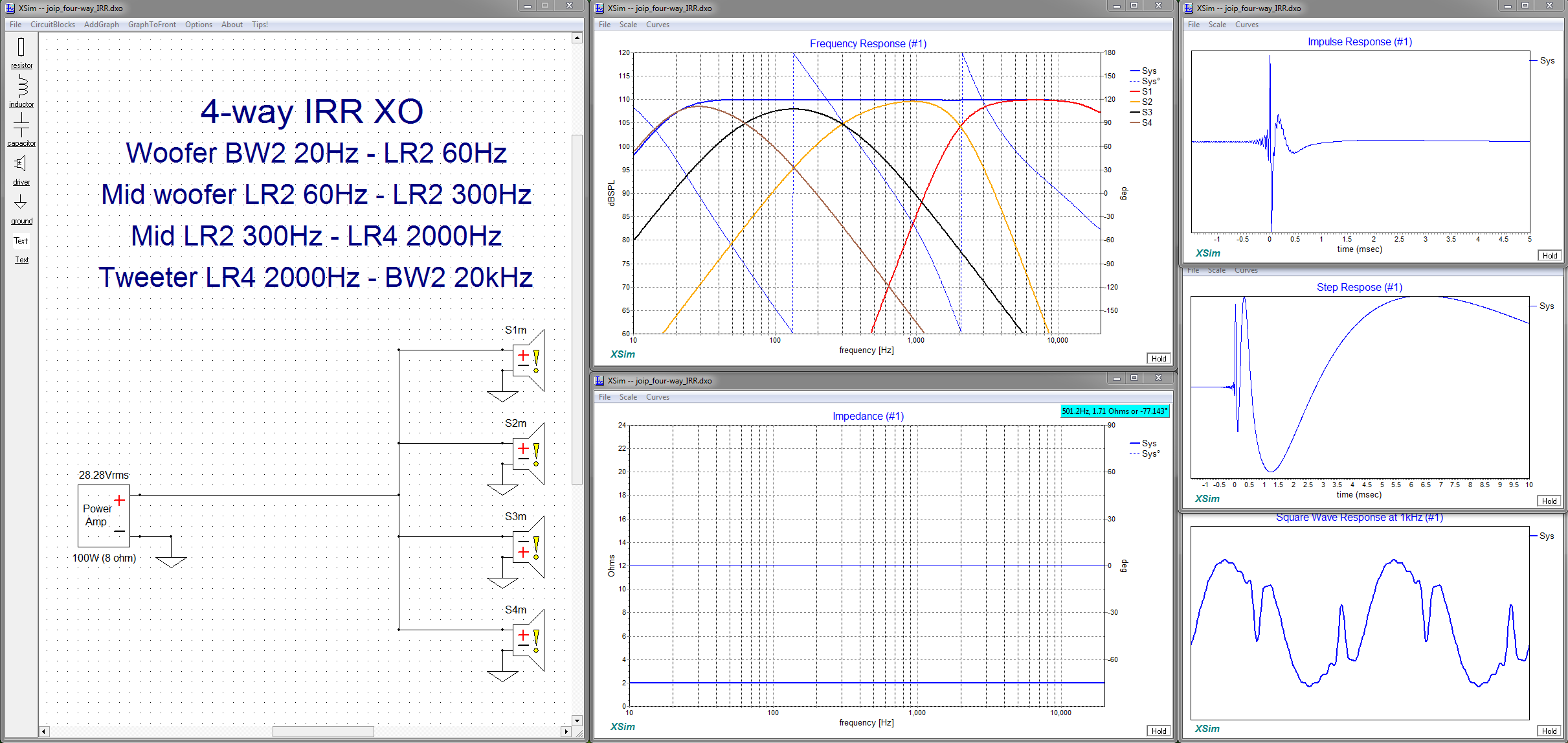This screenshot has width=1568, height=743.
Task: Click Hold button in Square Wave graph
Action: (x=1549, y=731)
